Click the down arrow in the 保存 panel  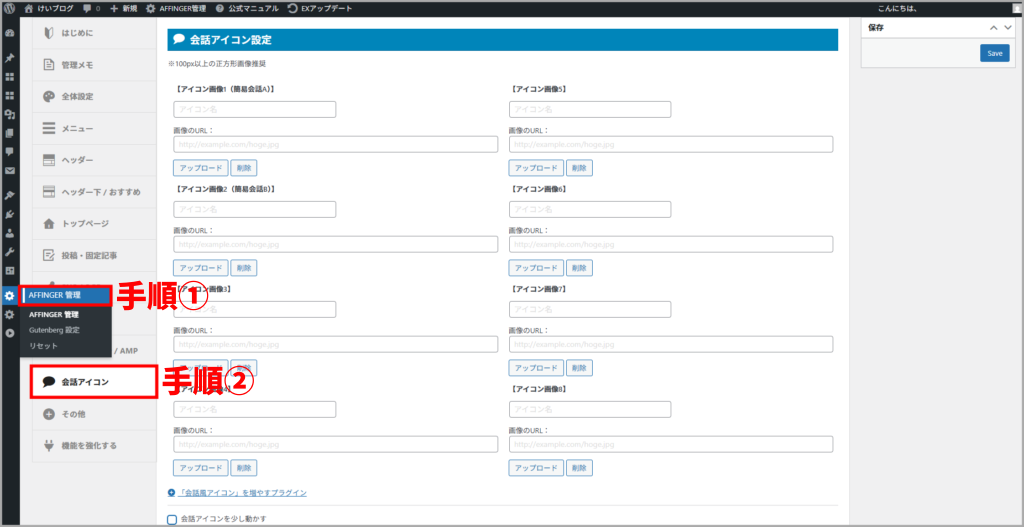[1008, 28]
